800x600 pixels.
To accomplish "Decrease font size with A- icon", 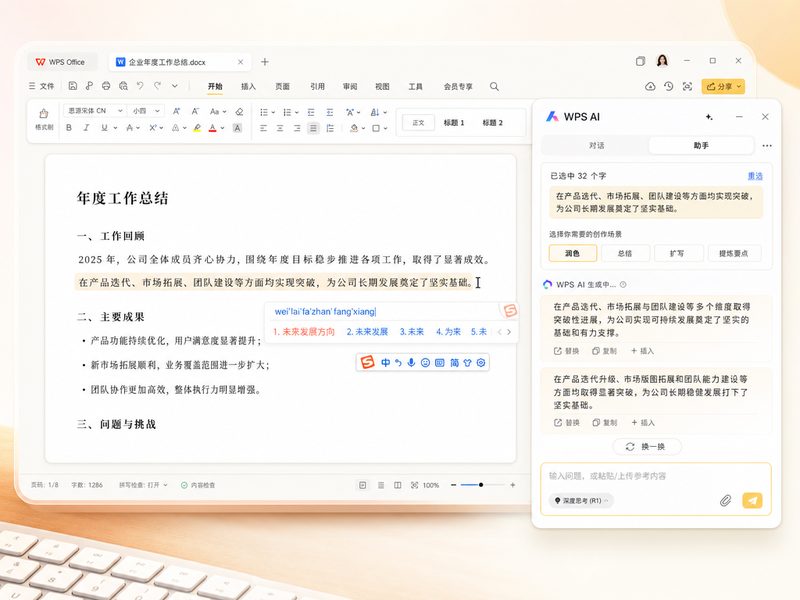I will point(195,111).
